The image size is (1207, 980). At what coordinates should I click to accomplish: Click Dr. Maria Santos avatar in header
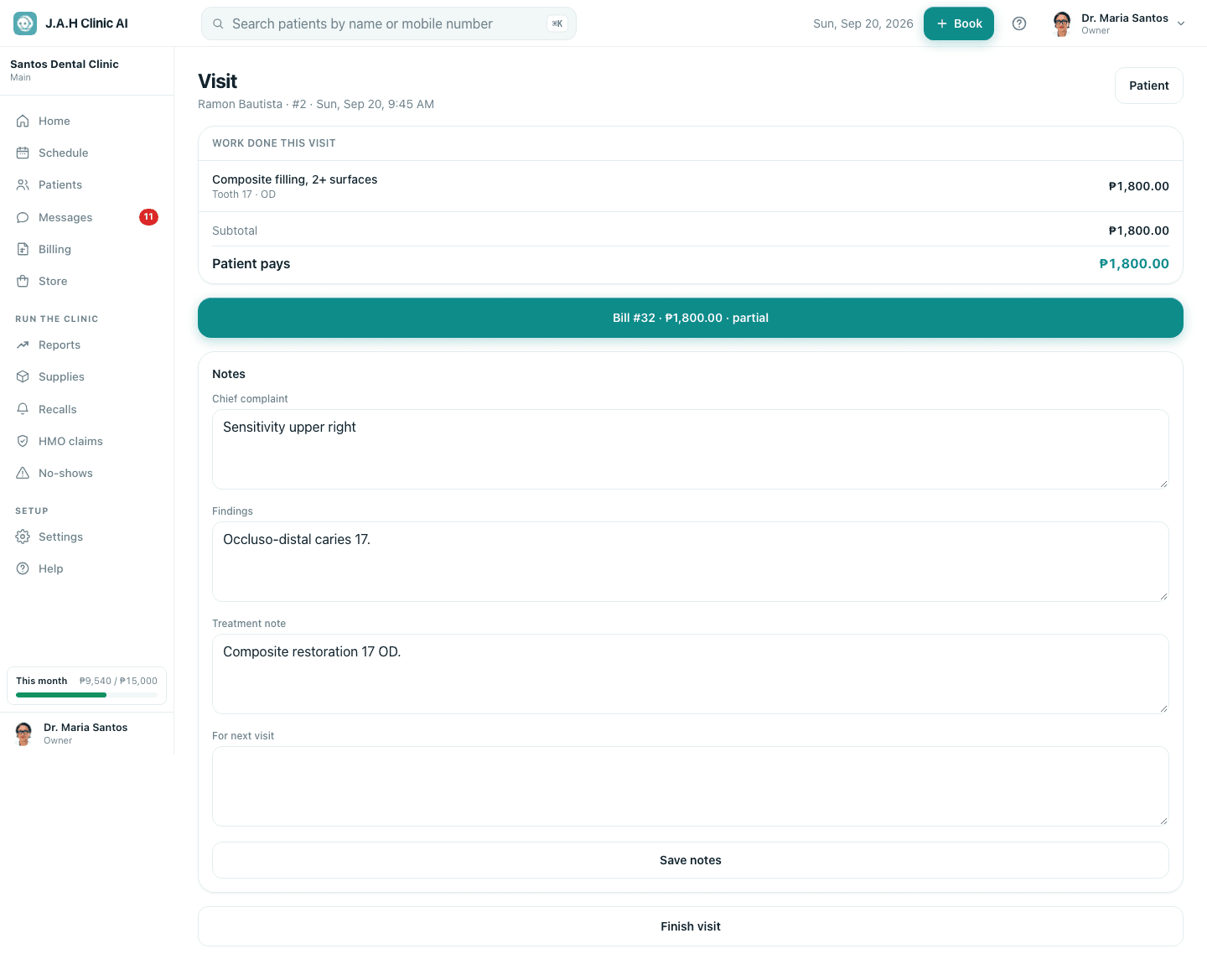click(1062, 23)
